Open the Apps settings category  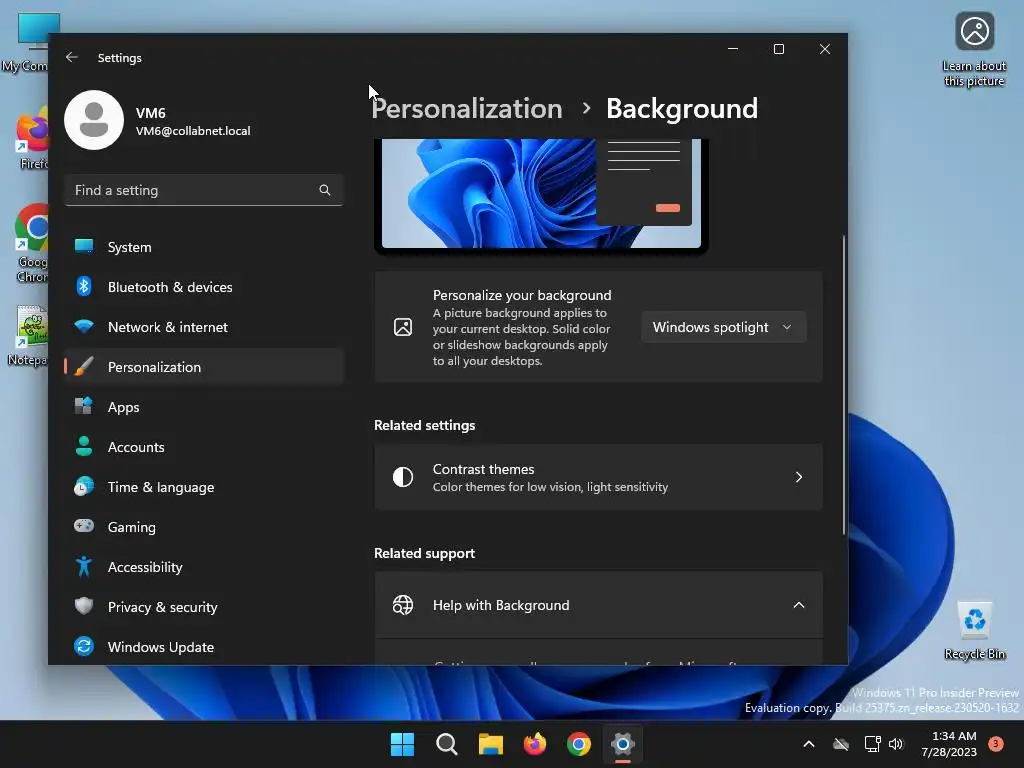pyautogui.click(x=204, y=406)
